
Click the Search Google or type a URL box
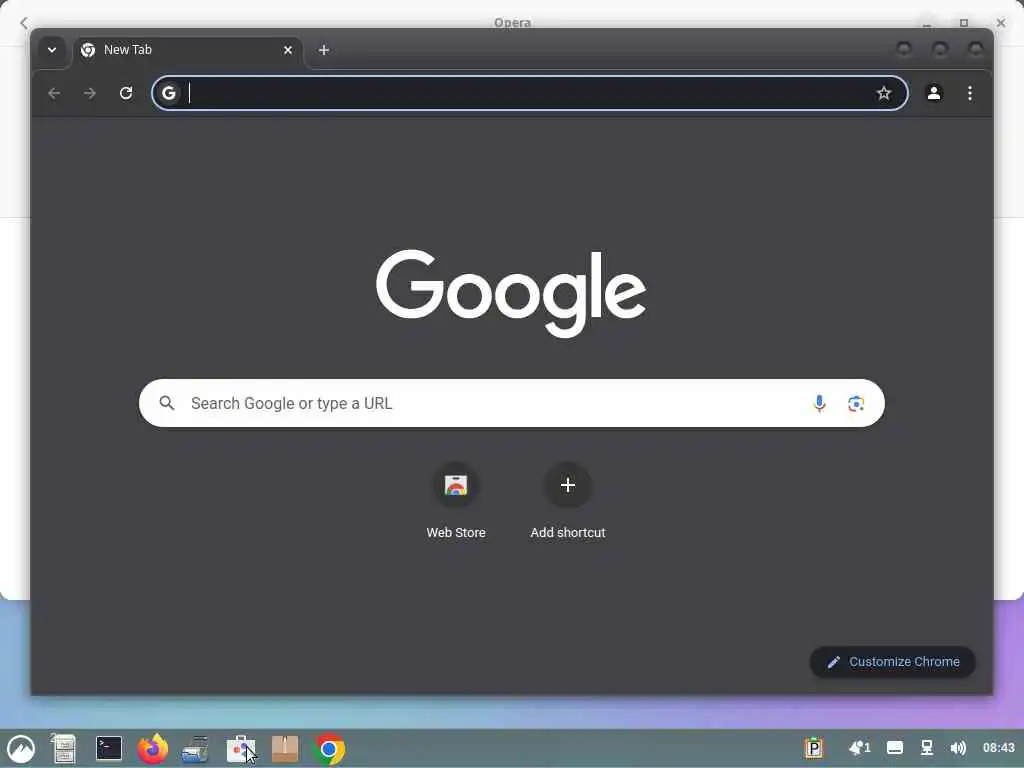[512, 403]
